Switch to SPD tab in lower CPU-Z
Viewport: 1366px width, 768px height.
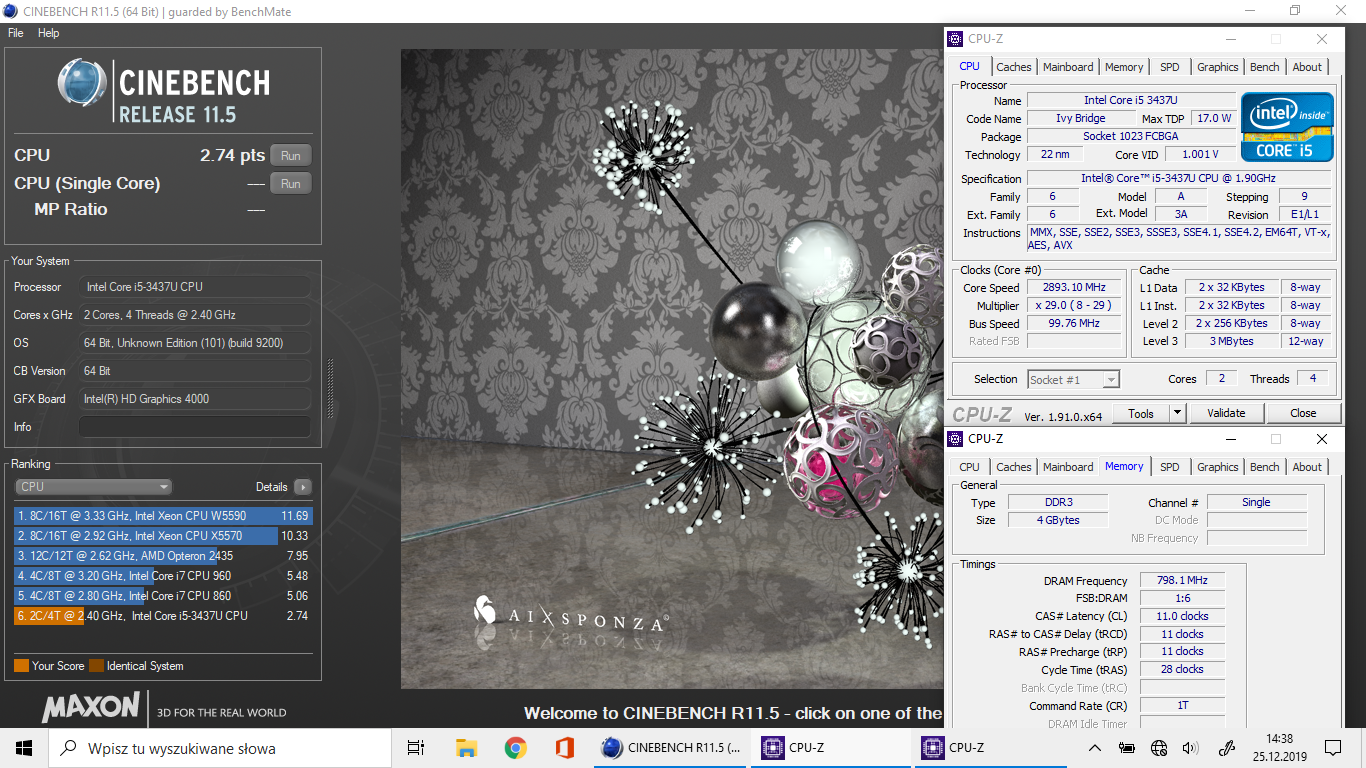[1169, 467]
